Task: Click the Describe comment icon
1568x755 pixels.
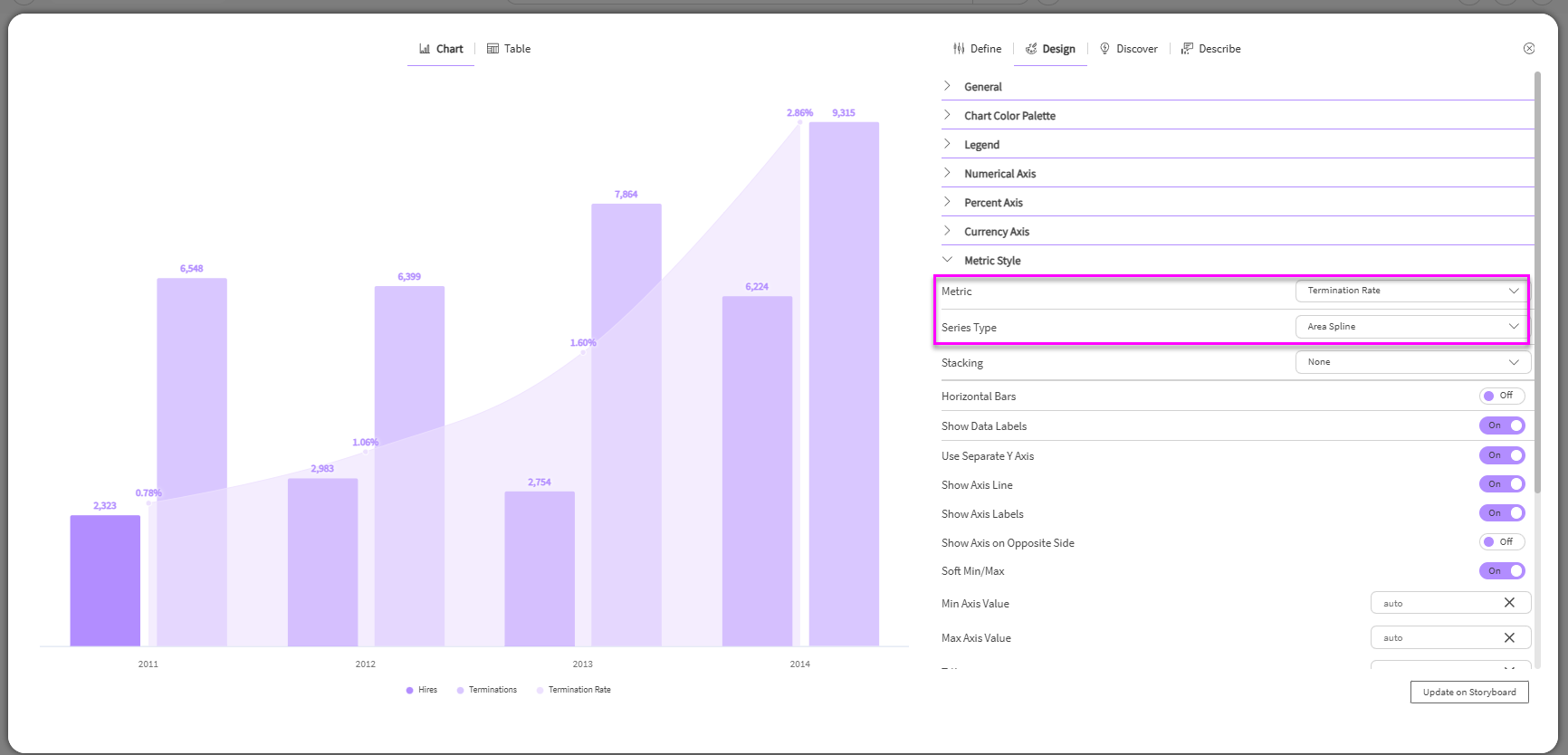Action: (1187, 49)
